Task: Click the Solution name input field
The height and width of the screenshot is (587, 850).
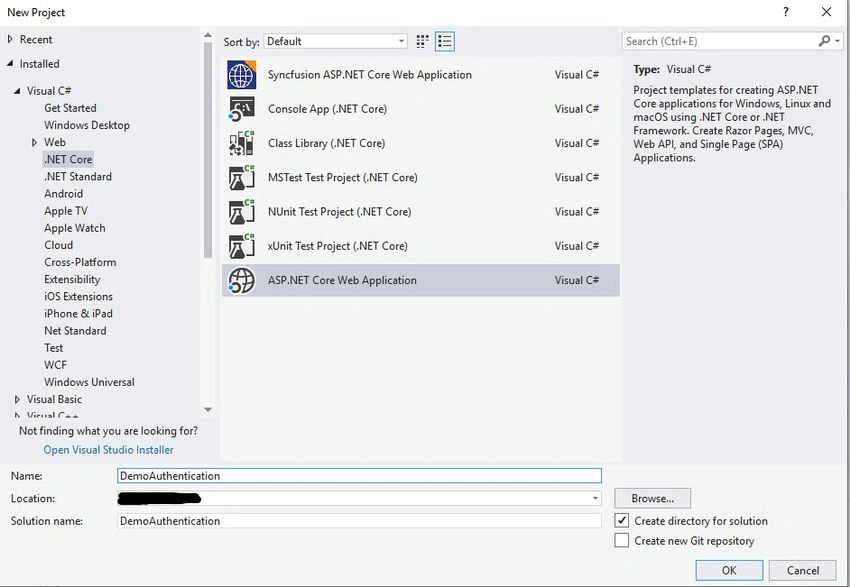Action: [x=359, y=521]
